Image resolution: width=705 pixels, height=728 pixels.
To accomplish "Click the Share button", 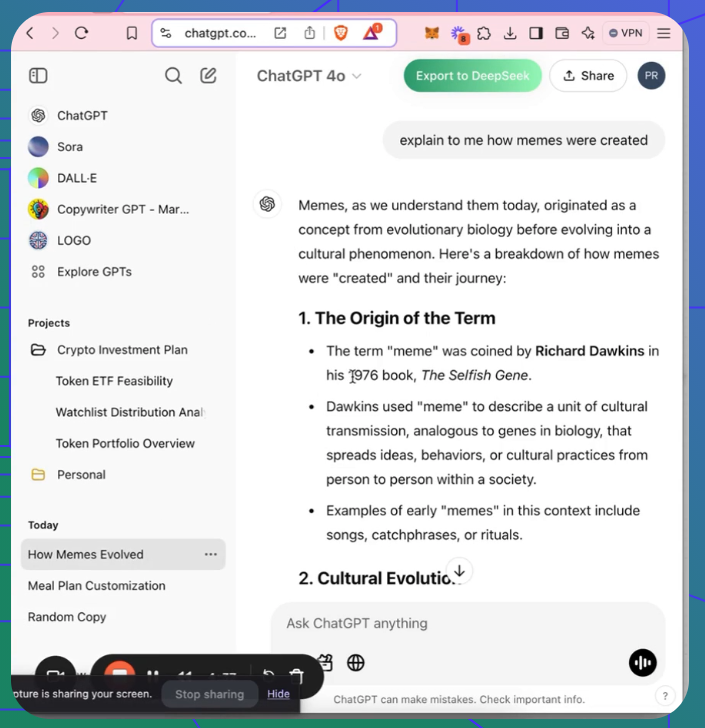I will 587,76.
